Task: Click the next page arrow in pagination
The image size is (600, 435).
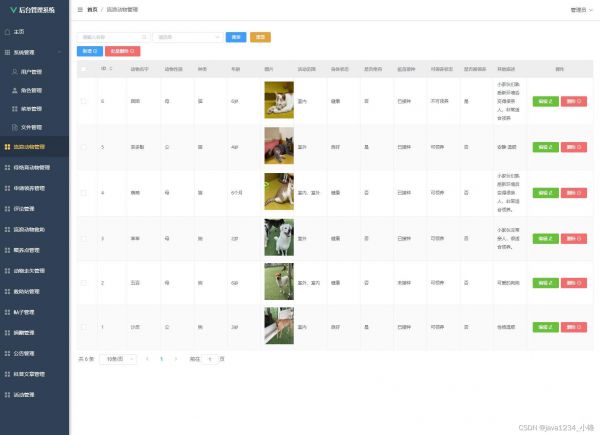Action: coord(176,359)
